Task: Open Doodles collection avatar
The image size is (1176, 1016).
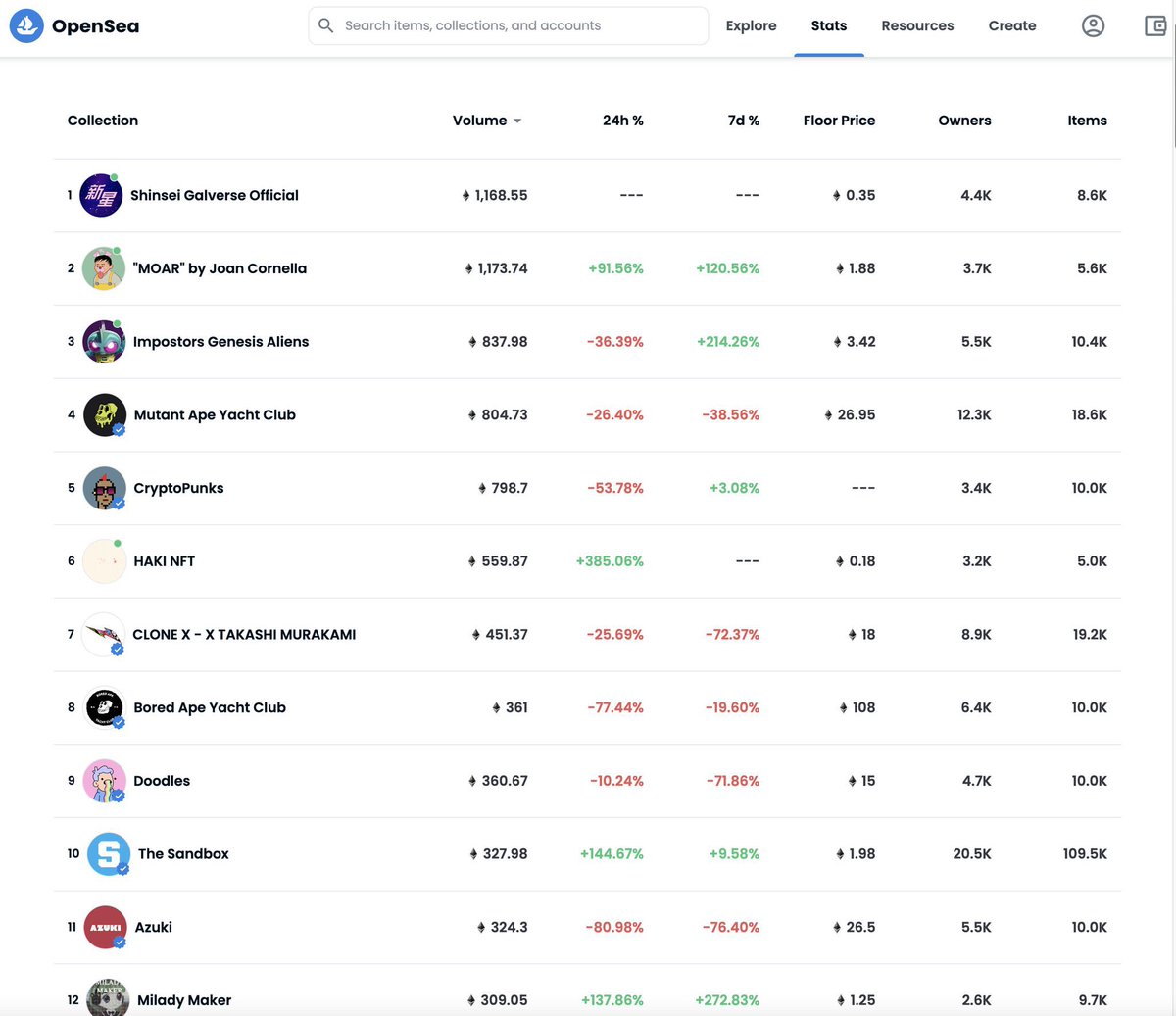Action: [104, 781]
